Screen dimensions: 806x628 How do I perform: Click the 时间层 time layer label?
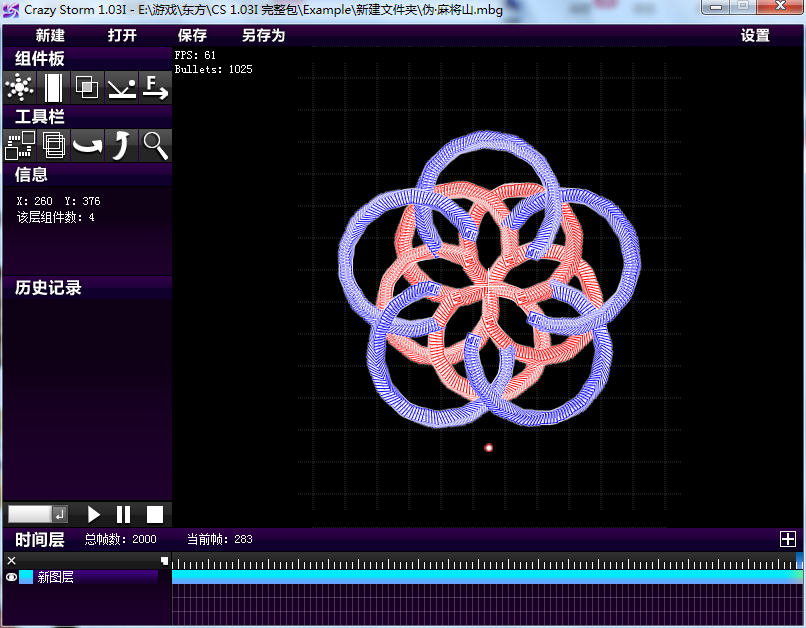[40, 540]
